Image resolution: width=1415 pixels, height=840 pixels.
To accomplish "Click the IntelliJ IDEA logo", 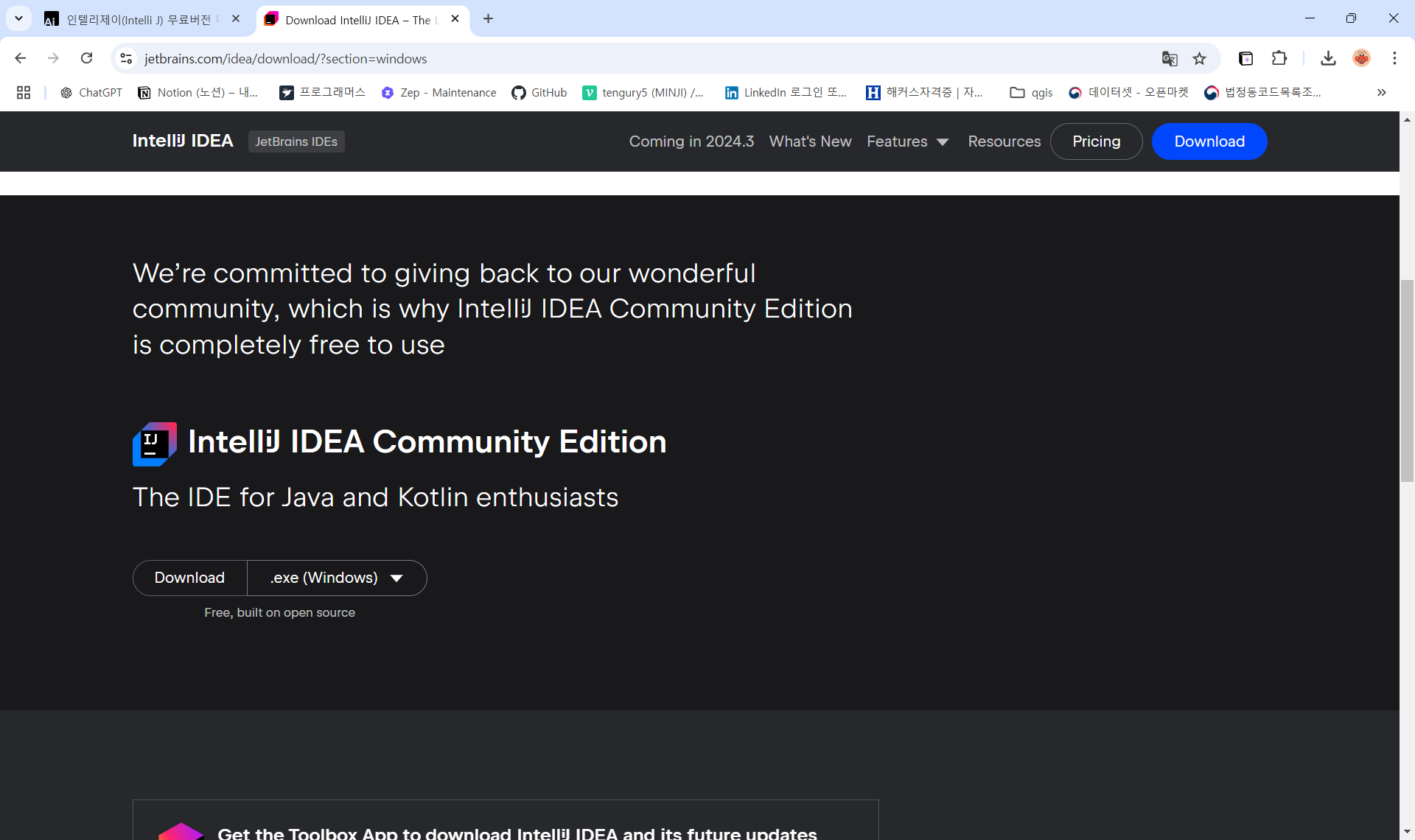I will pyautogui.click(x=183, y=141).
